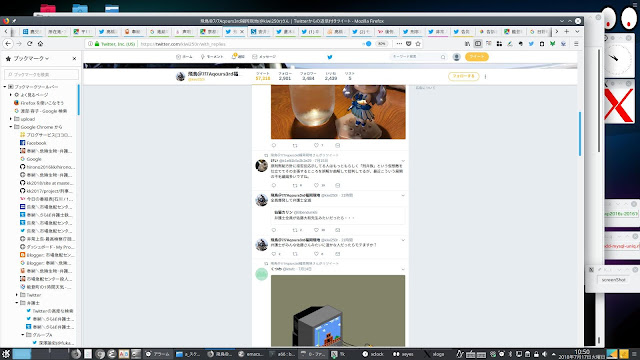This screenshot has width=640, height=360.
Task: Collapse the 弁護士 folder
Action: [x=17, y=303]
